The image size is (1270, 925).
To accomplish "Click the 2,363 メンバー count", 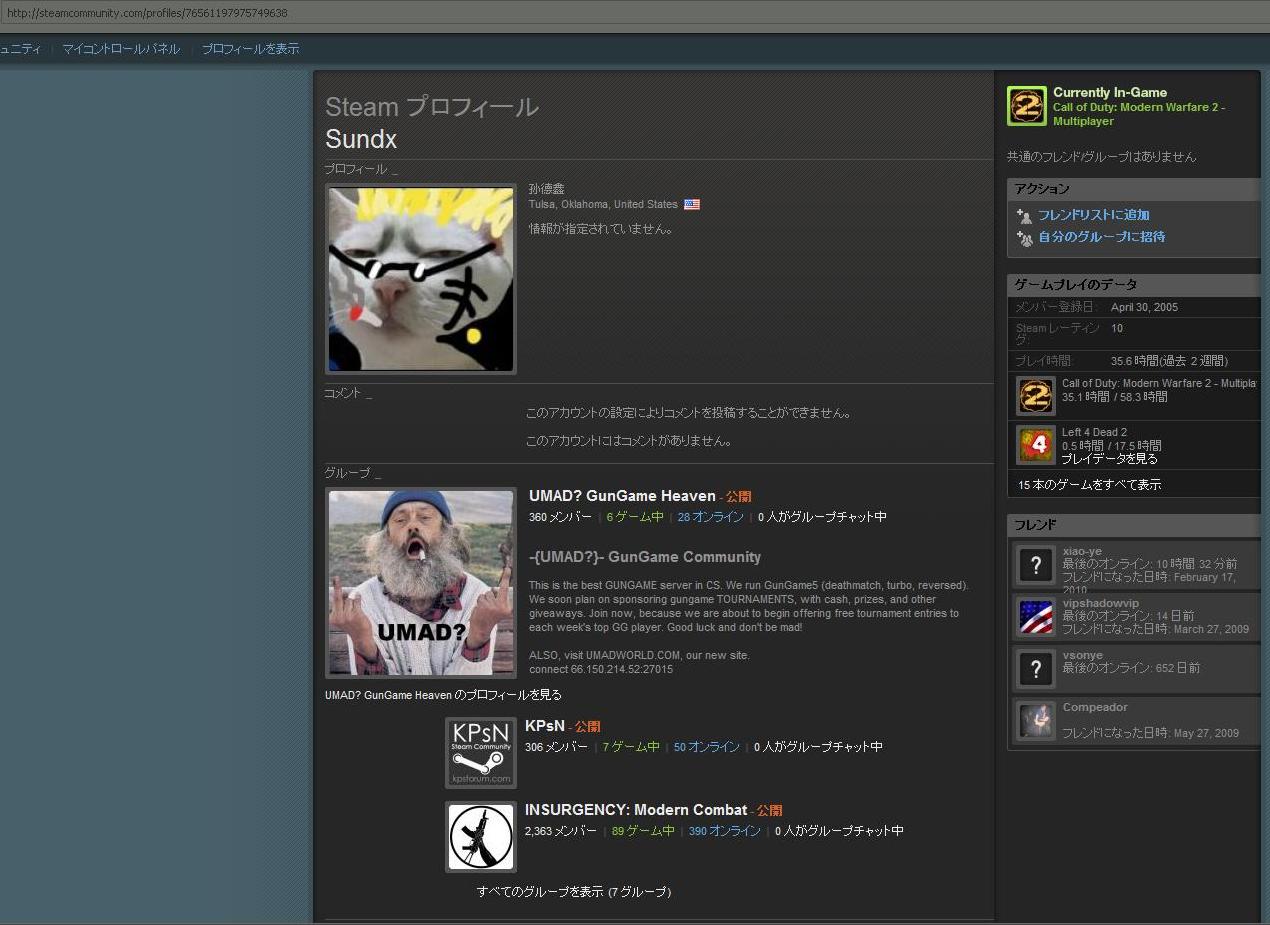I will [561, 831].
